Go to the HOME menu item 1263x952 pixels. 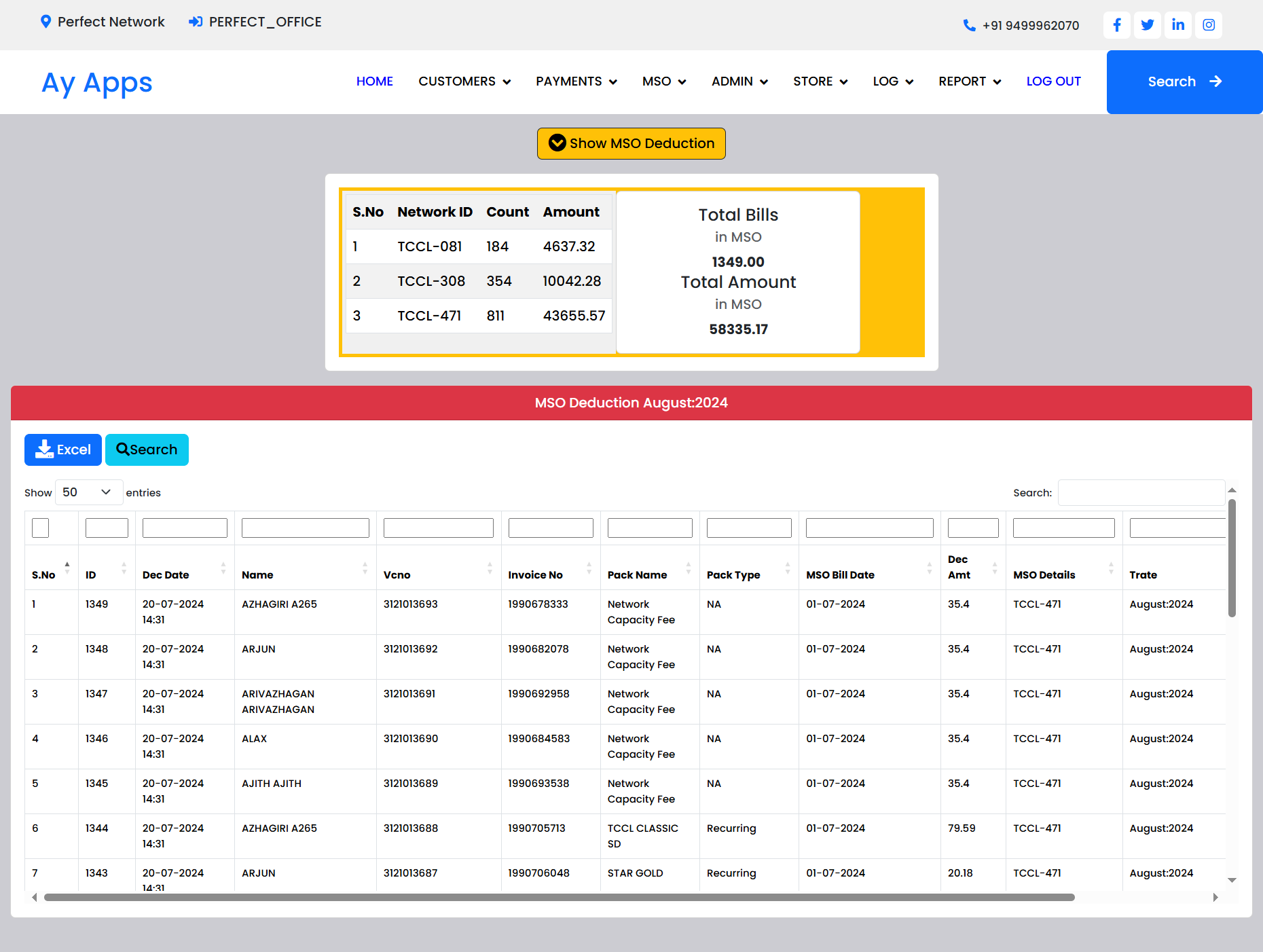pyautogui.click(x=374, y=81)
